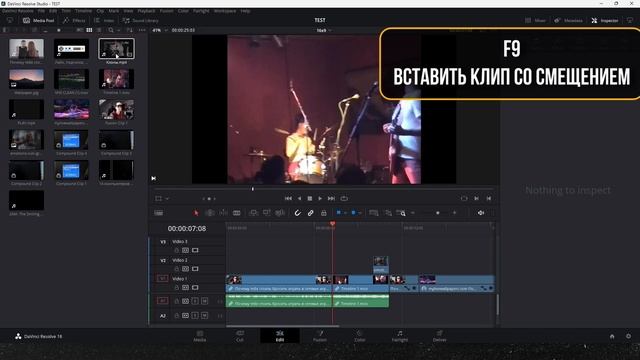The image size is (640, 360).
Task: Switch media pool to thumbnail view
Action: coord(89,30)
